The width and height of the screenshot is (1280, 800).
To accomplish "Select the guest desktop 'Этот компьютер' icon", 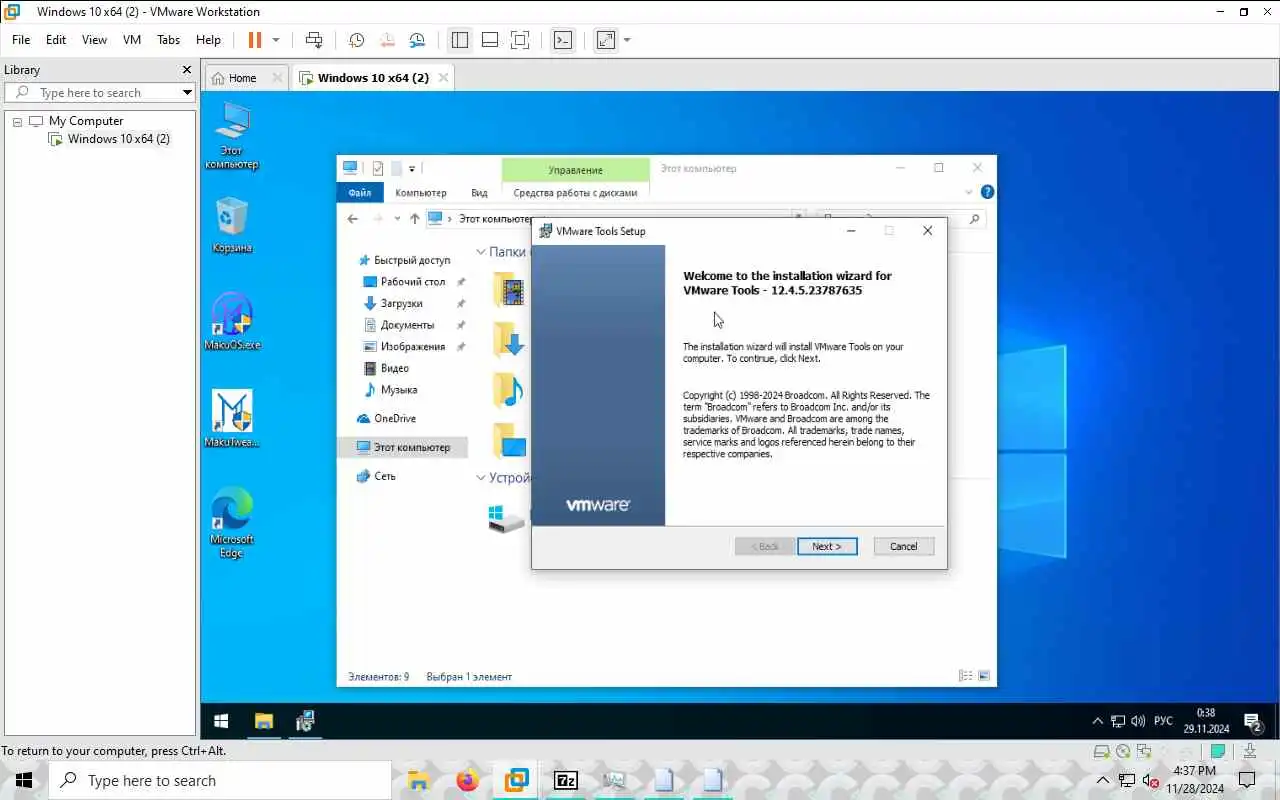I will pyautogui.click(x=232, y=136).
